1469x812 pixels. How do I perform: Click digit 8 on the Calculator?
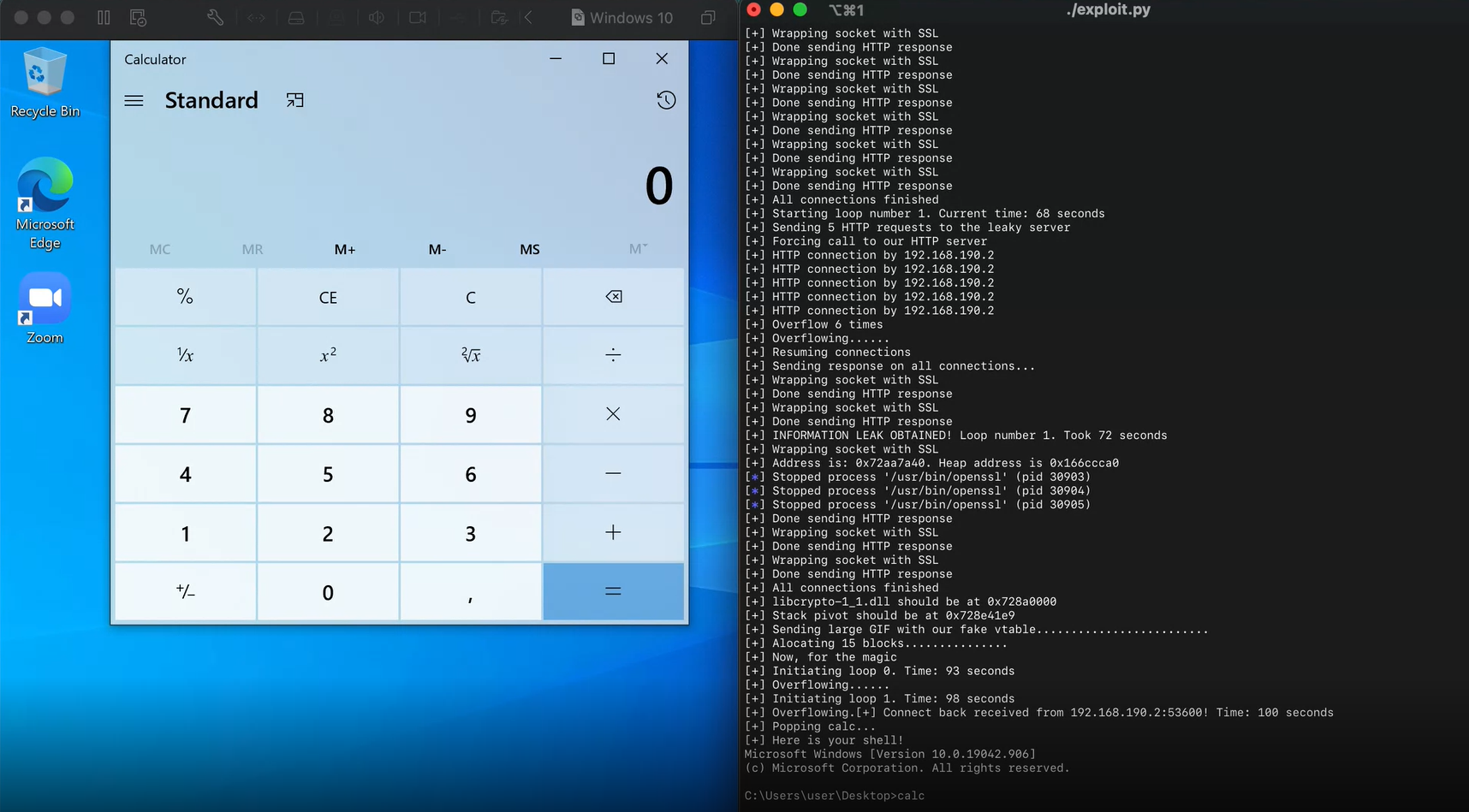328,414
